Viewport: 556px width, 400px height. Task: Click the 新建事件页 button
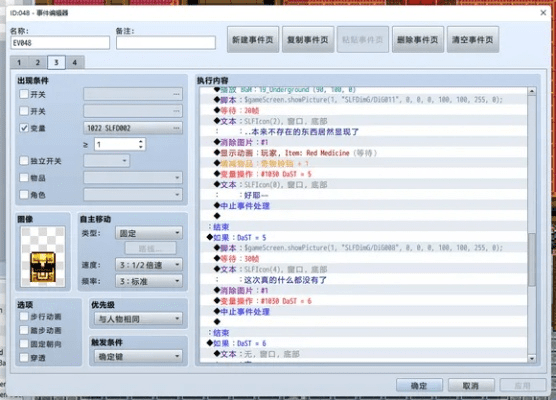coord(253,40)
